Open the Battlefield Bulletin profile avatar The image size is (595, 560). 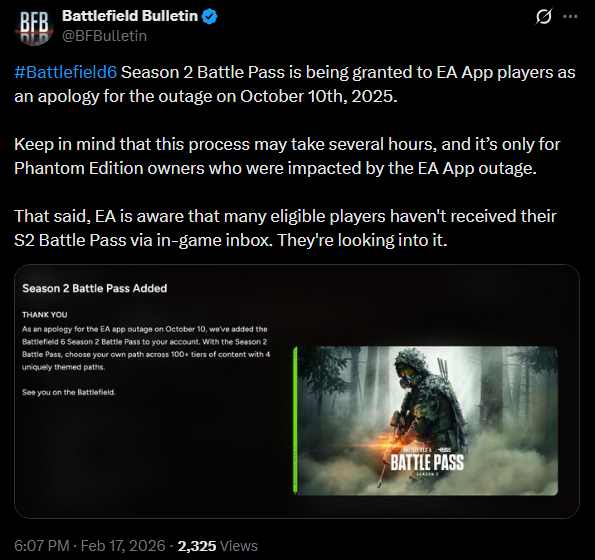34,27
